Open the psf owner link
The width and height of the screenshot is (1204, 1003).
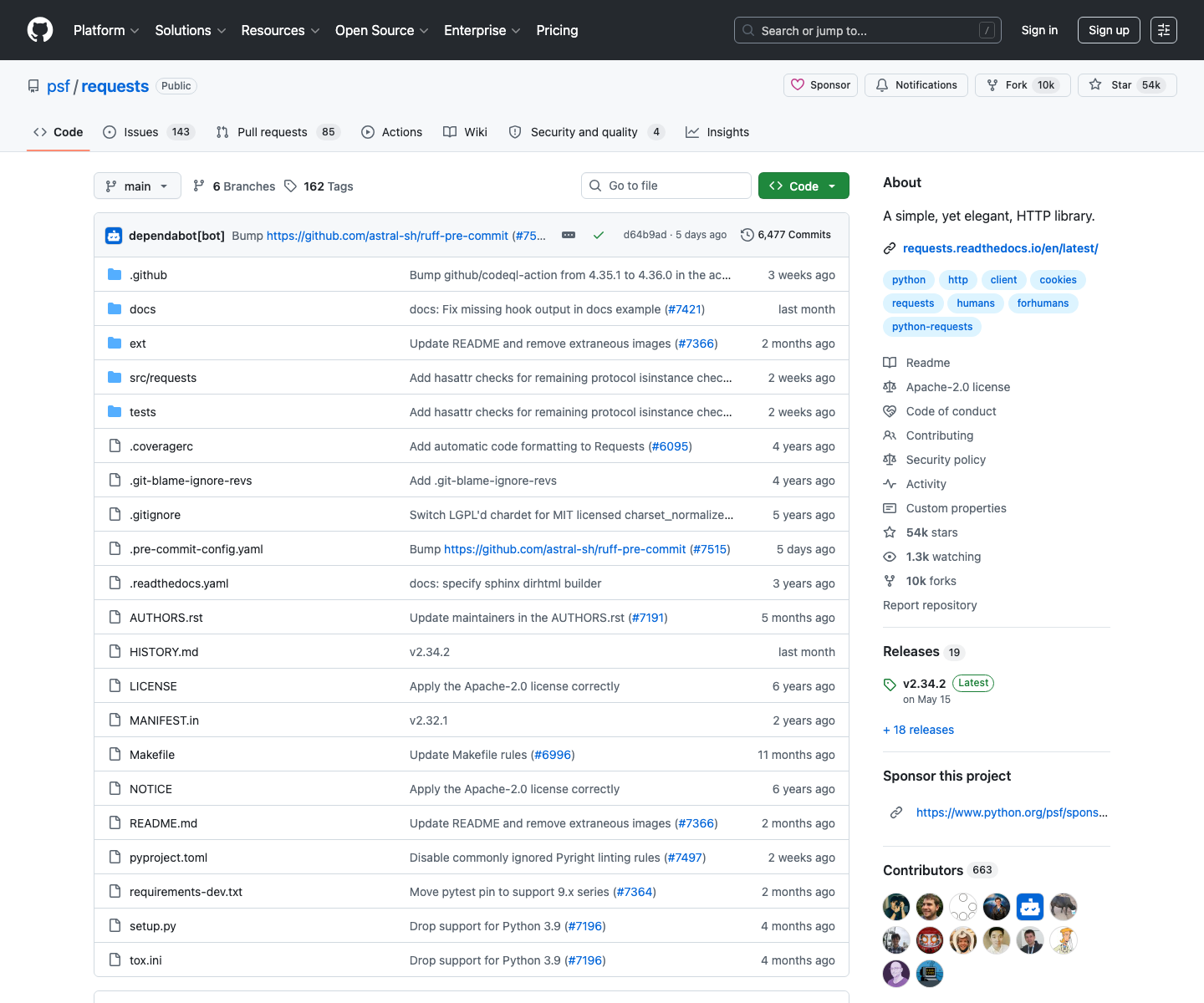(59, 86)
